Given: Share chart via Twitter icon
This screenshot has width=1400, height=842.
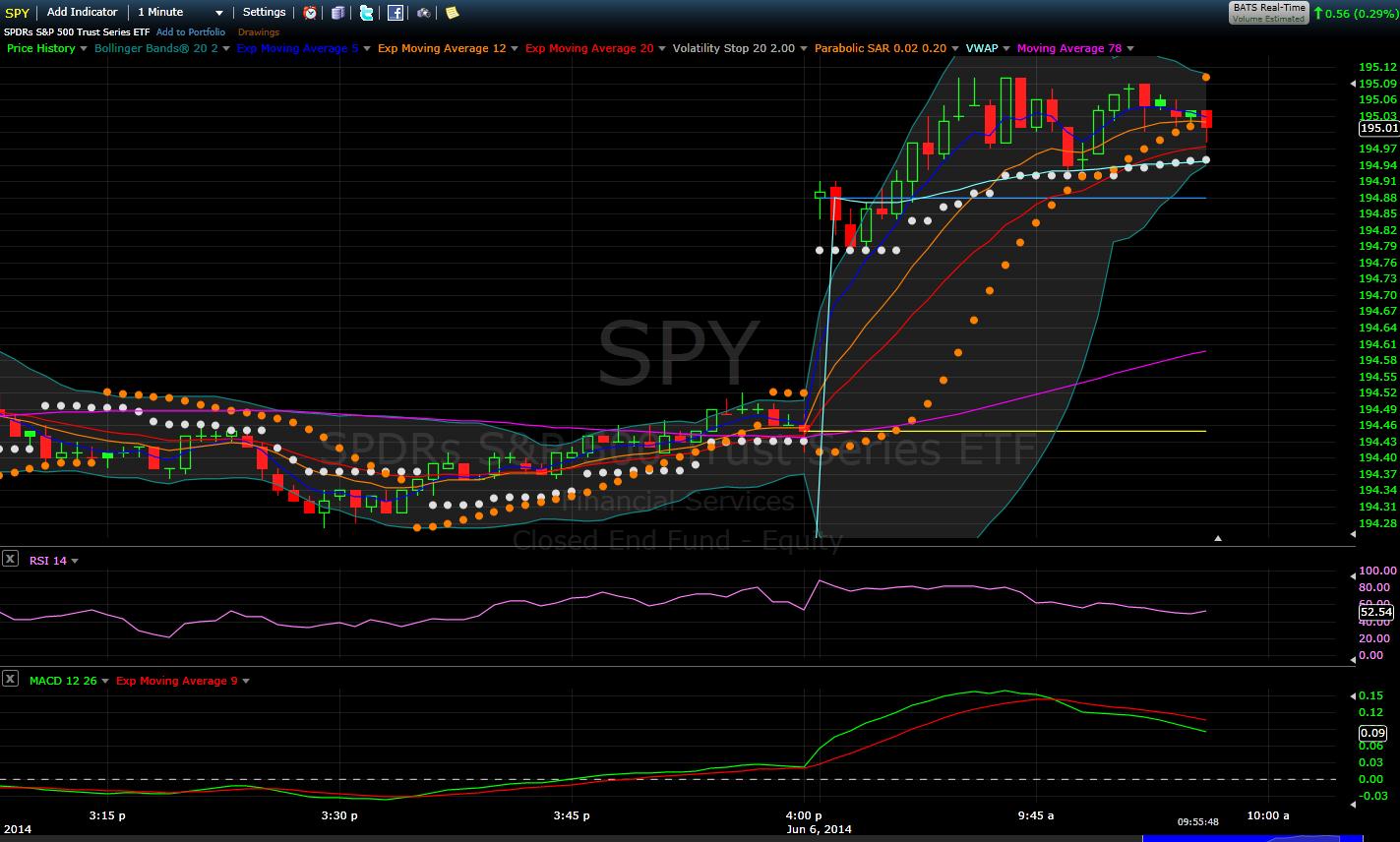Looking at the screenshot, I should (x=367, y=13).
